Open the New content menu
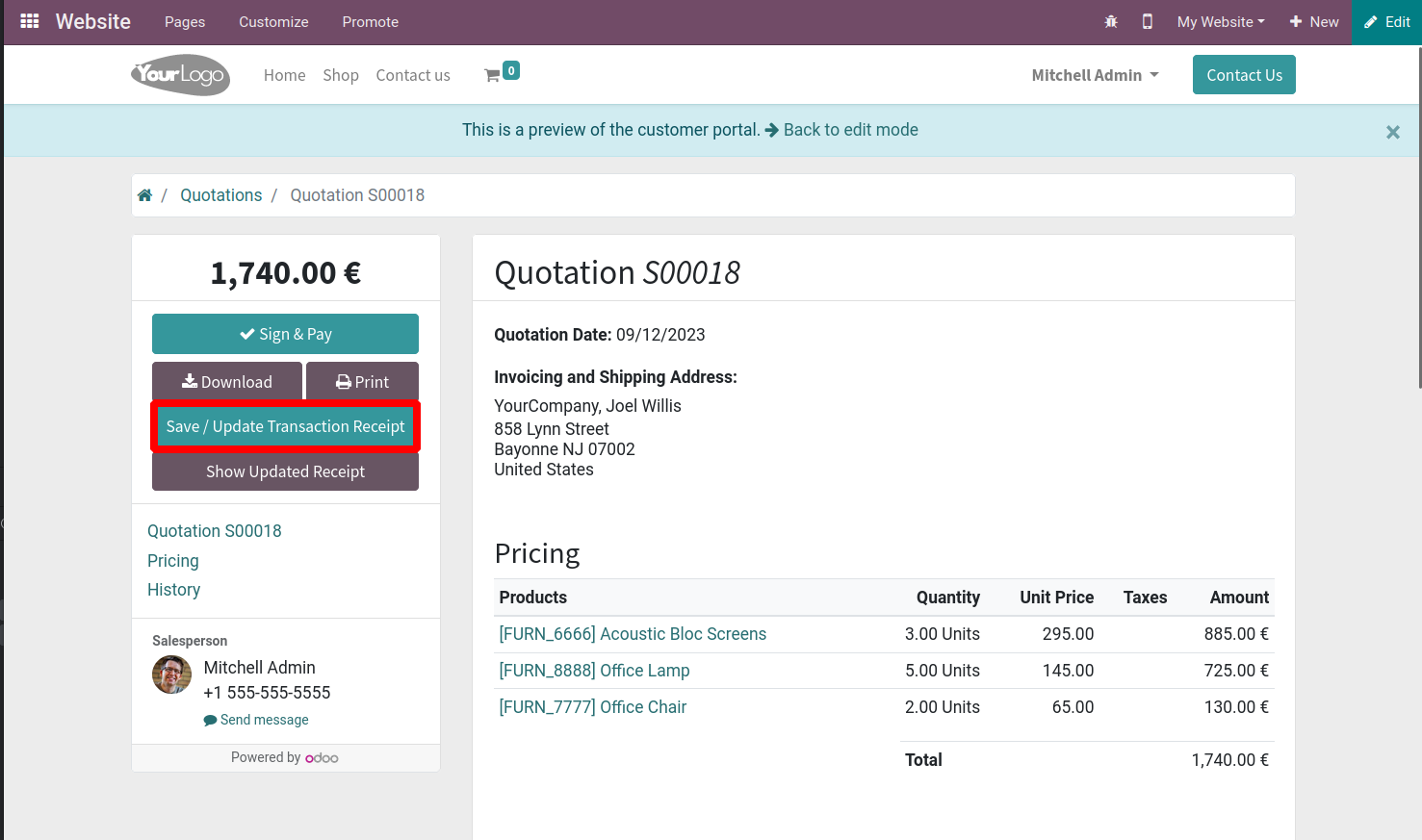The width and height of the screenshot is (1422, 840). (x=1314, y=21)
